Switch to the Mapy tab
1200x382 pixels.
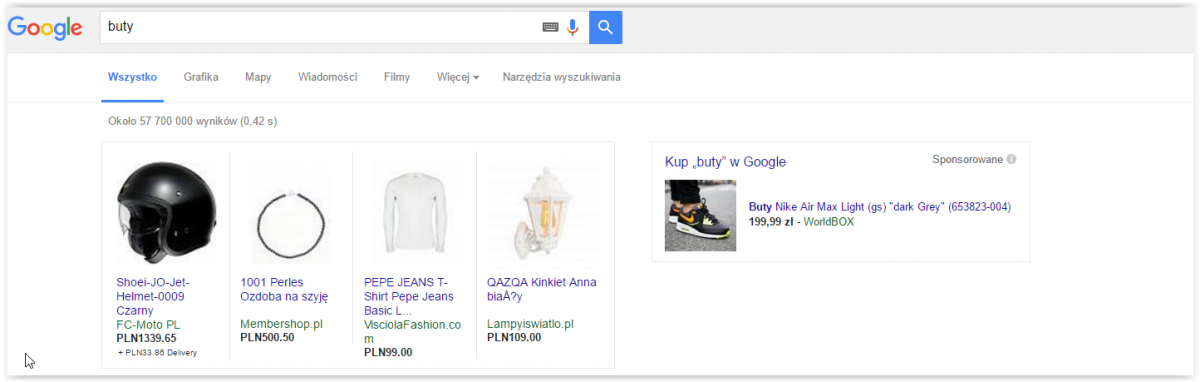click(x=258, y=77)
